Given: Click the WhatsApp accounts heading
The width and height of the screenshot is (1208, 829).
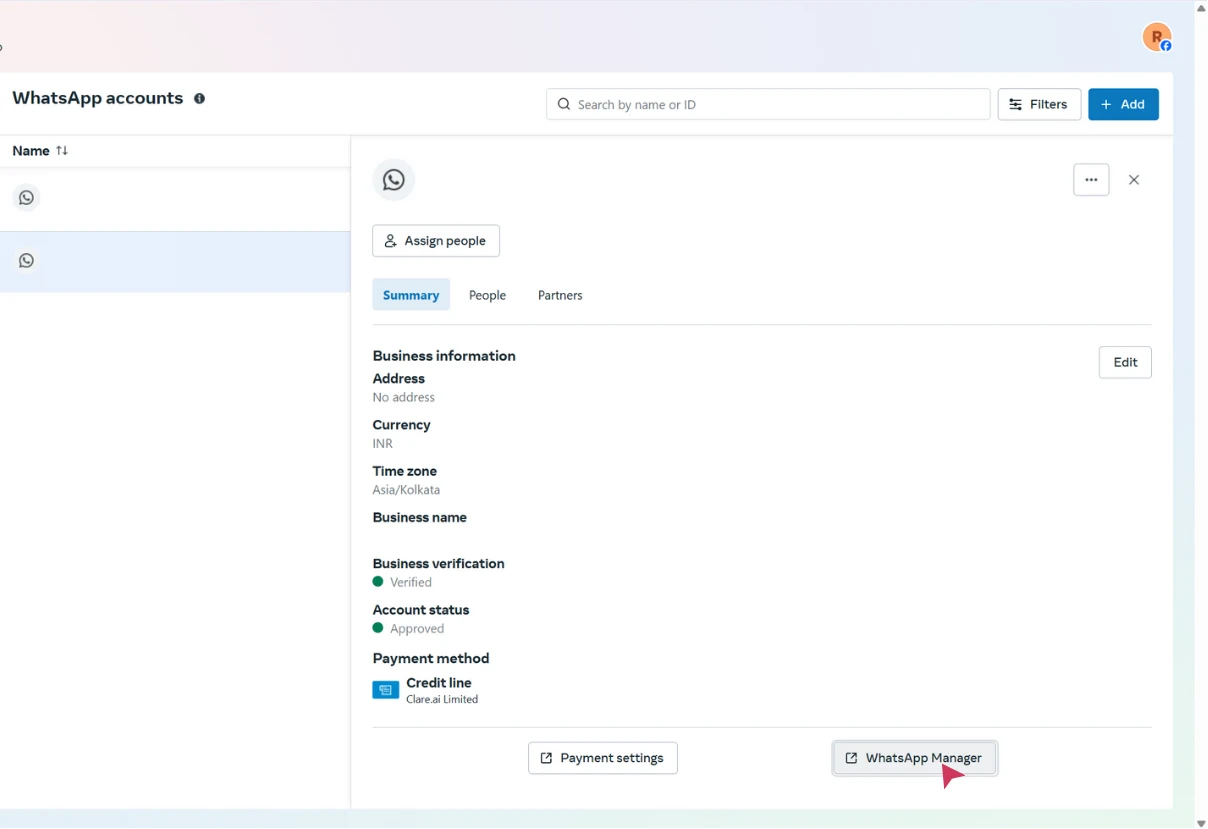Looking at the screenshot, I should coord(98,98).
